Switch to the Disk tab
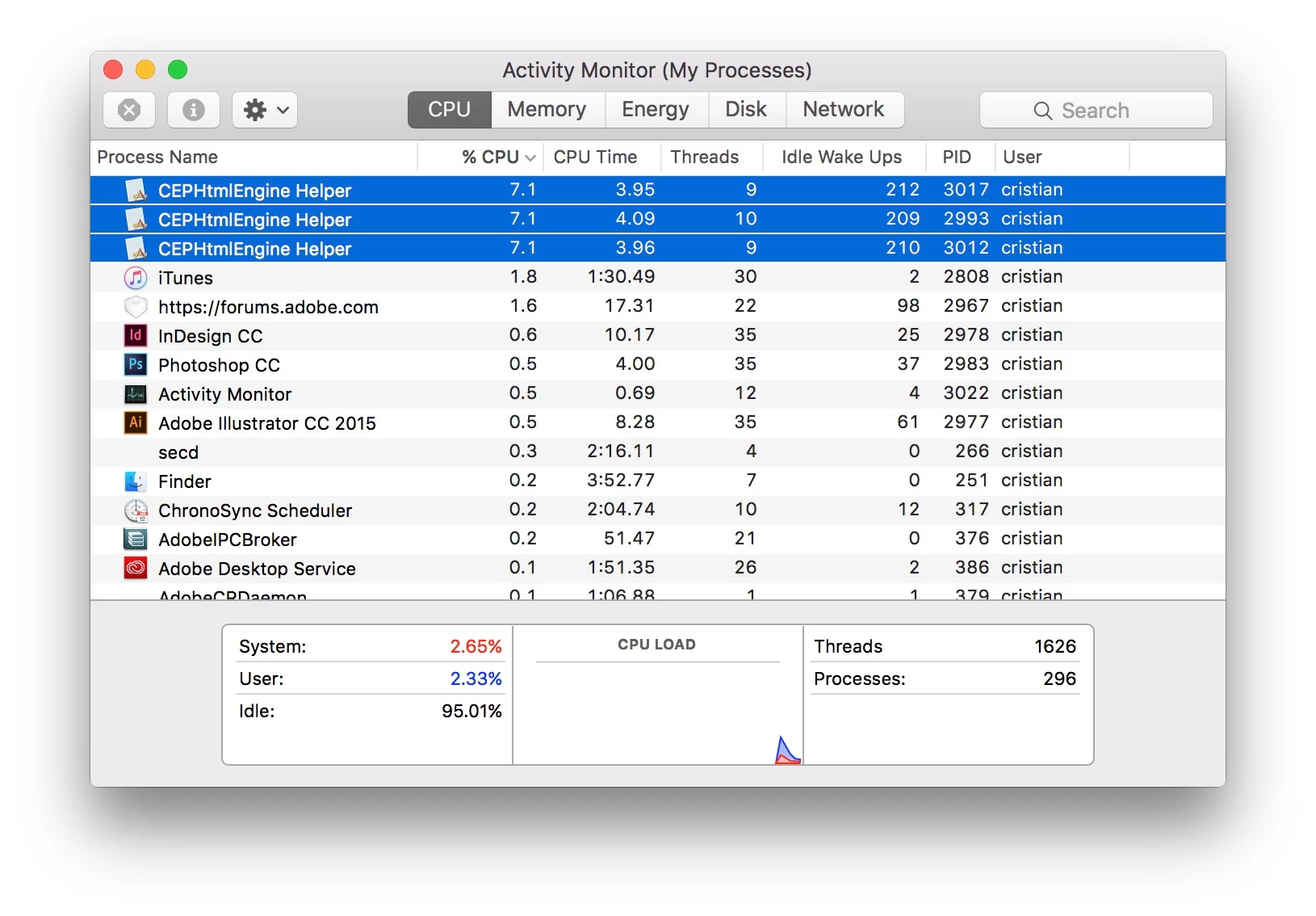 pos(746,110)
